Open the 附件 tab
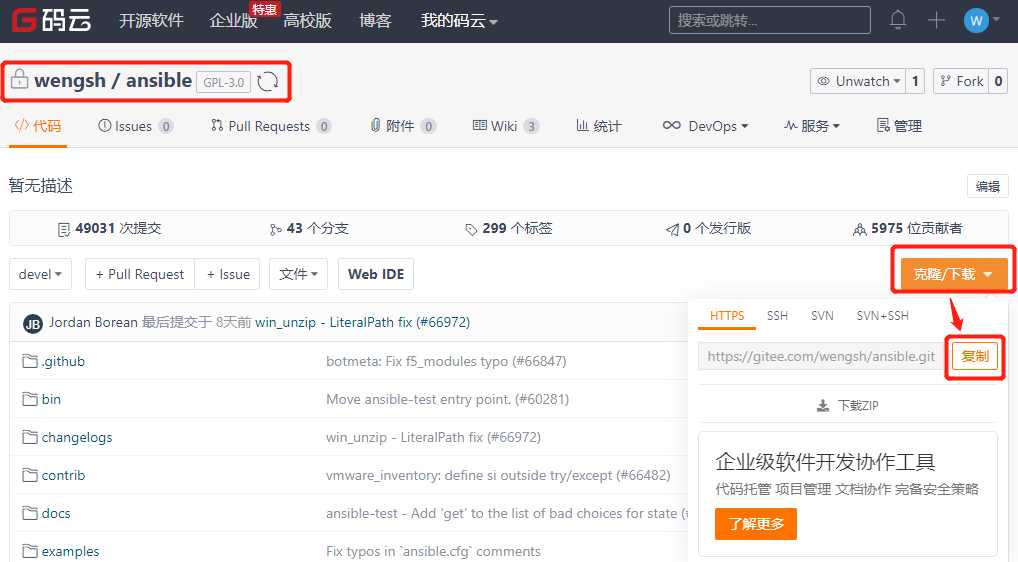The image size is (1018, 562). pos(403,126)
